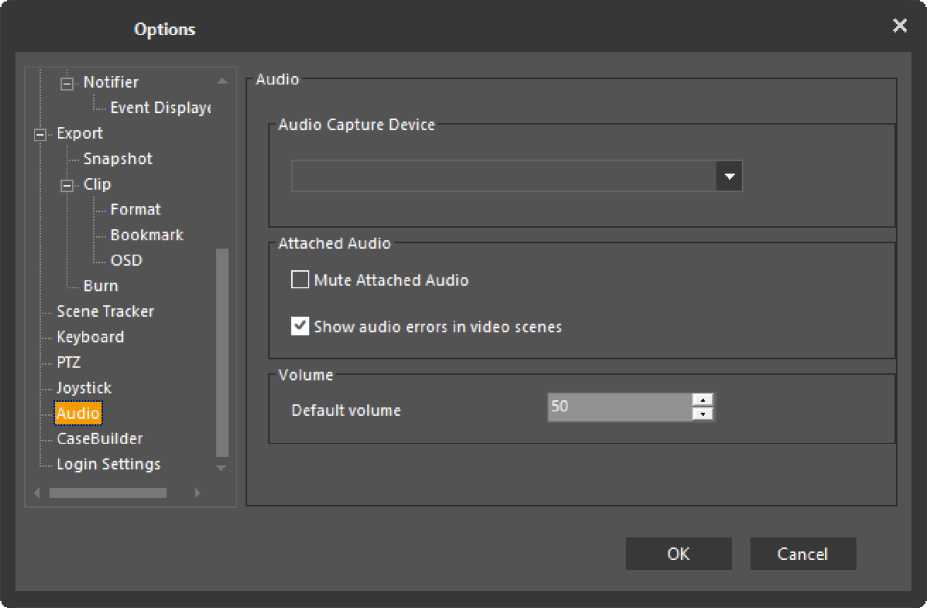The width and height of the screenshot is (927, 608).
Task: Collapse the Notifier tree node
Action: [x=67, y=83]
